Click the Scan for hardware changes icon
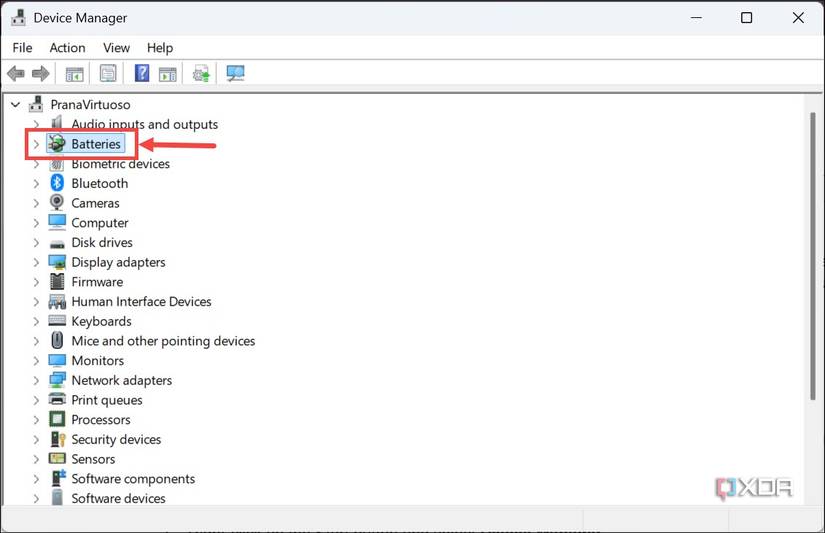Screen dimensions: 825x533 click(235, 73)
